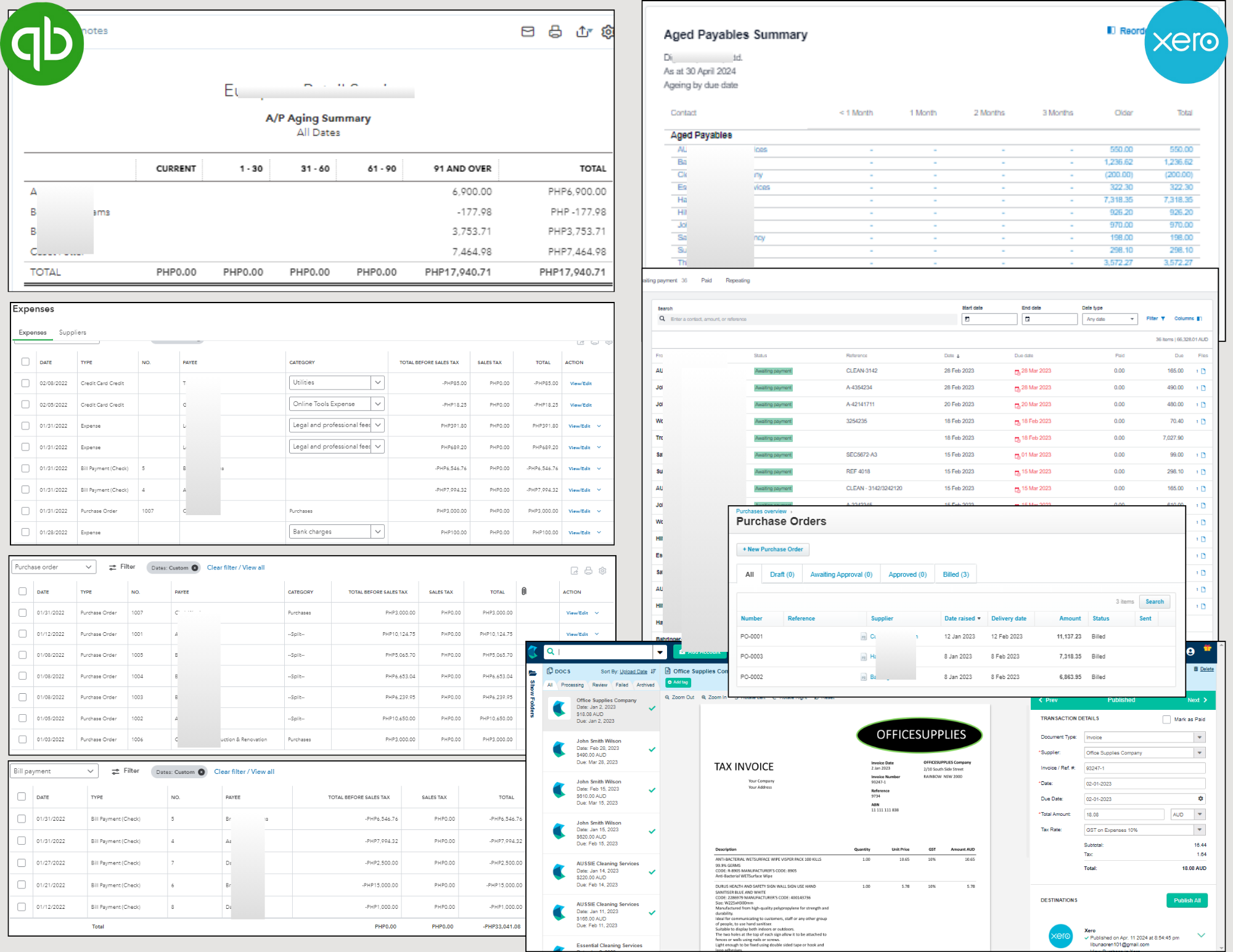Click the export icon on A/P Aging report

583,31
